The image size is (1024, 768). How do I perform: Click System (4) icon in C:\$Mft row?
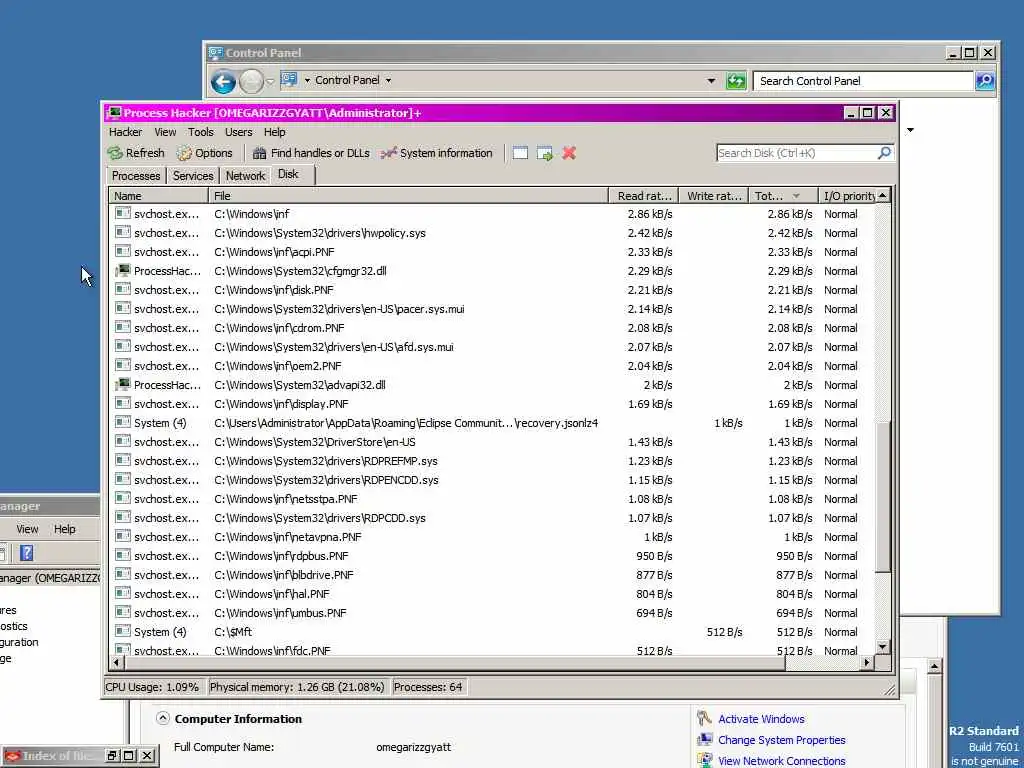pyautogui.click(x=122, y=632)
